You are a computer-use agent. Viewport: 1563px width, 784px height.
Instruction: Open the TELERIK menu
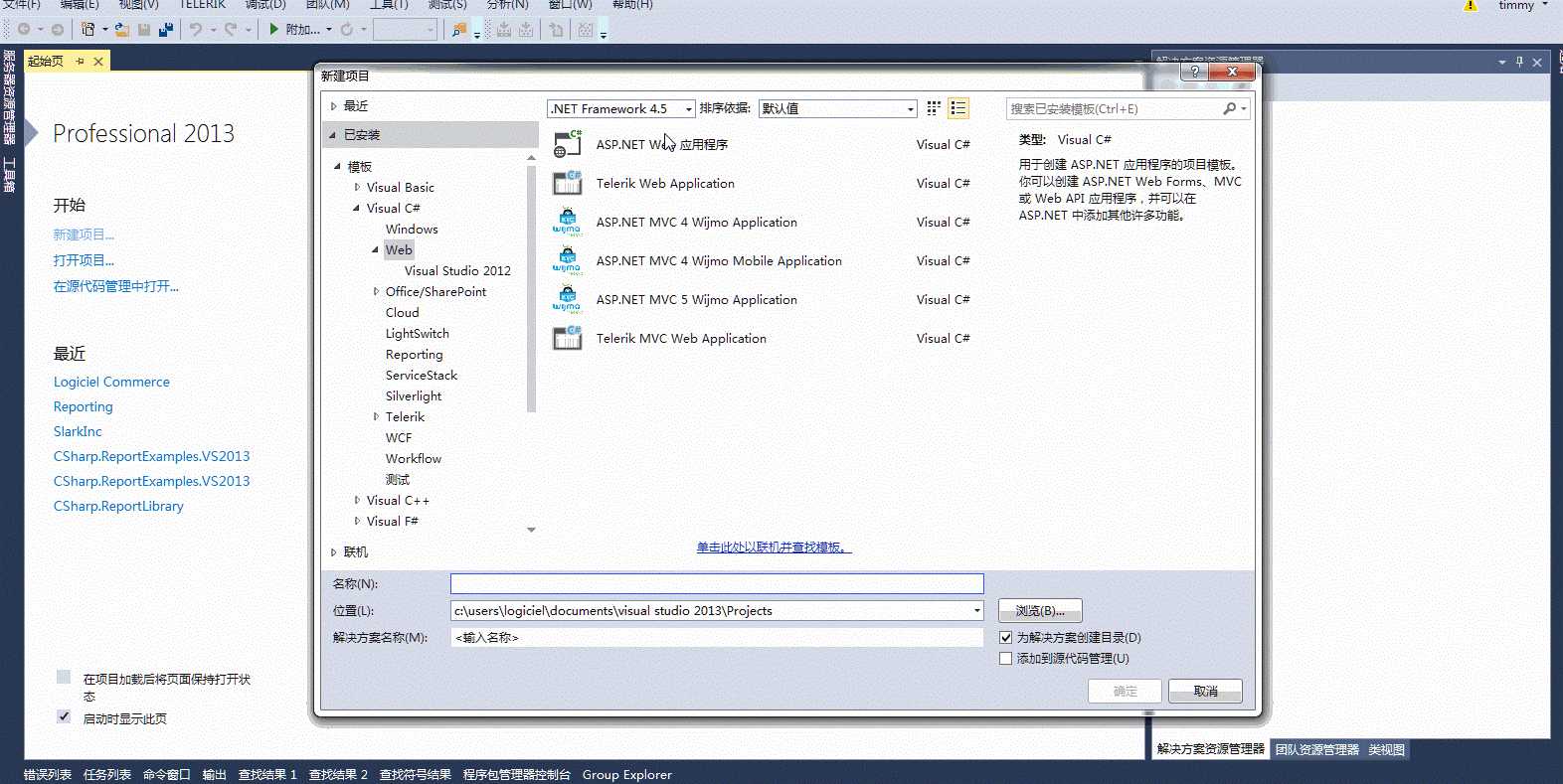coord(202,5)
